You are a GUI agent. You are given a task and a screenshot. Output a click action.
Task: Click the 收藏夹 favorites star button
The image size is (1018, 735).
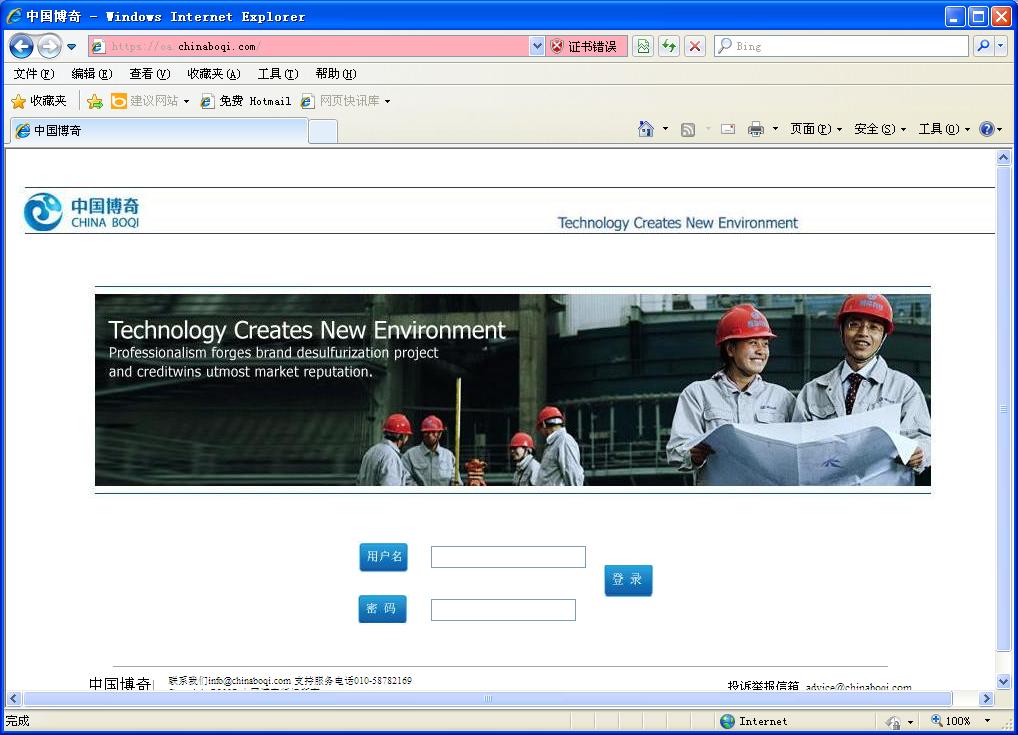[x=39, y=101]
